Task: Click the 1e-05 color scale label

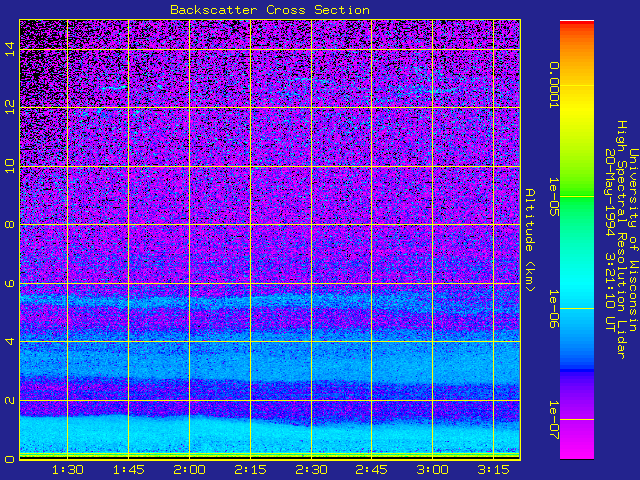Action: click(x=554, y=197)
